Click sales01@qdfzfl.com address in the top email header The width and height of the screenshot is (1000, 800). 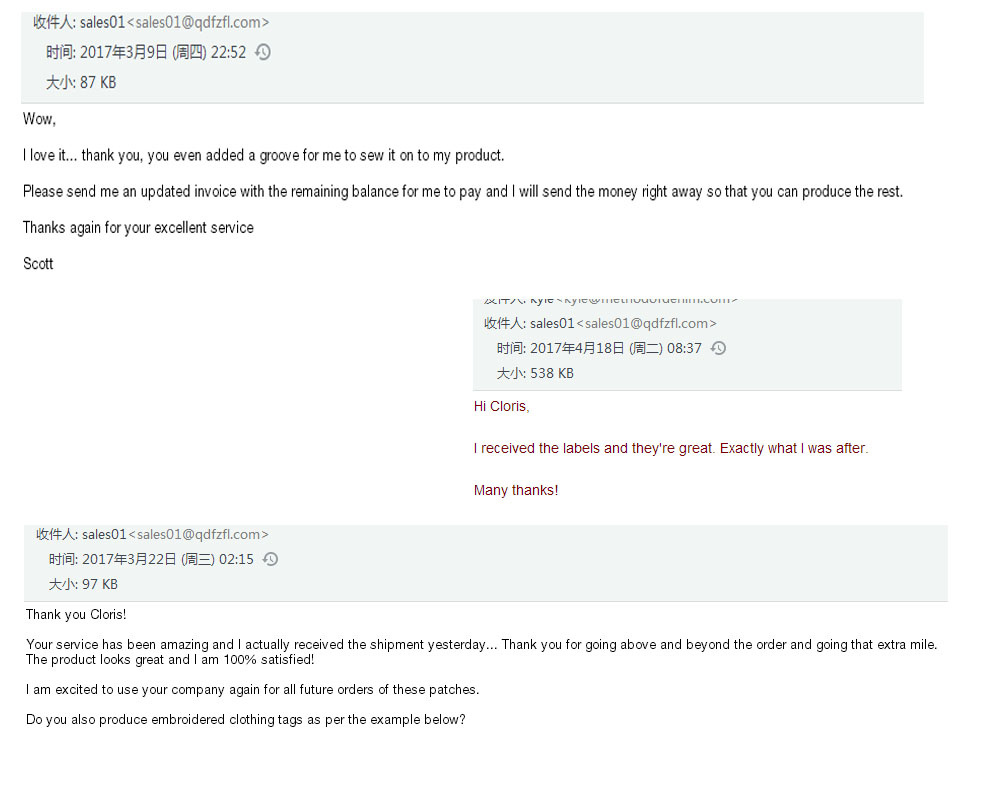198,22
